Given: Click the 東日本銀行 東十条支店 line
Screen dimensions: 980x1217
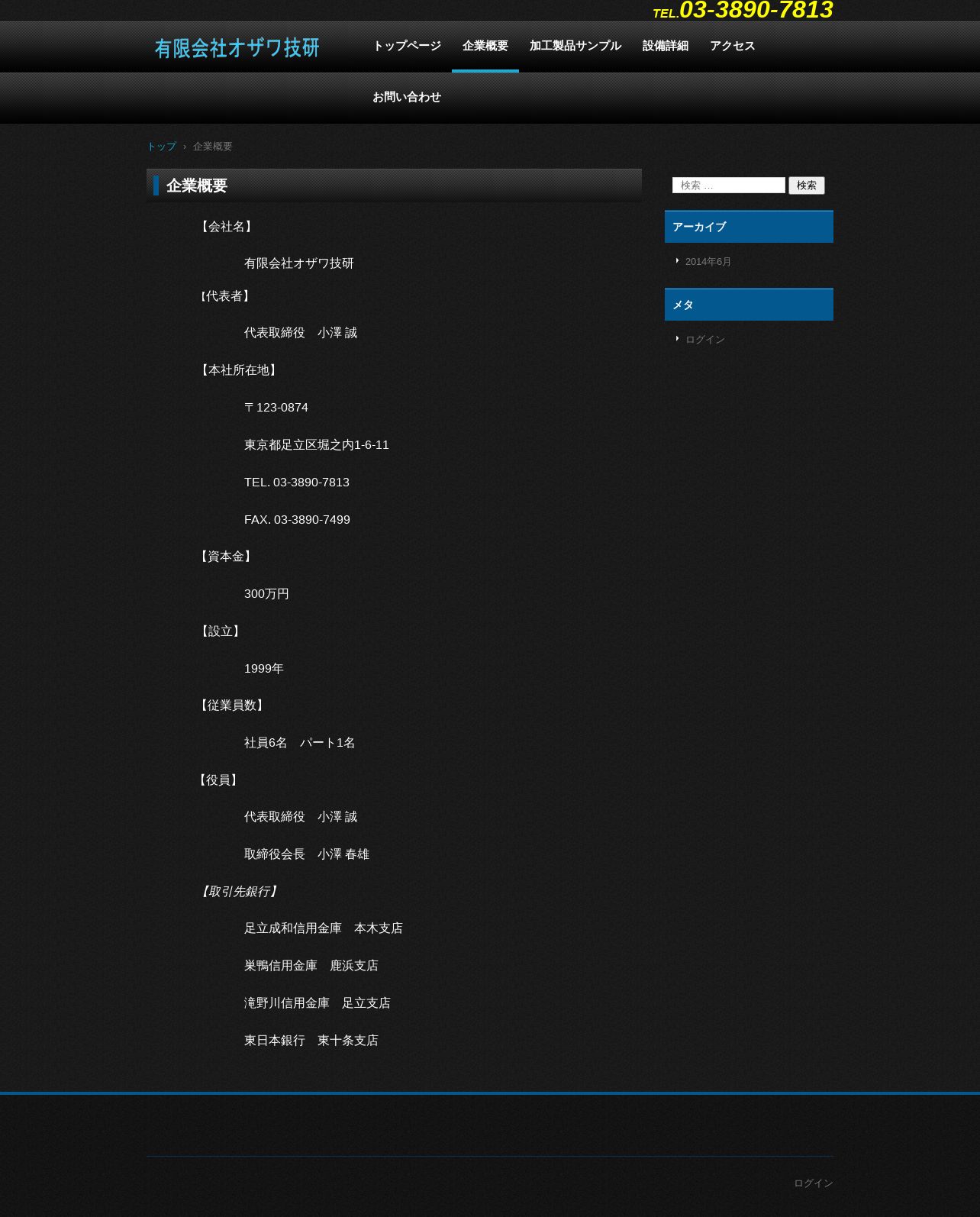Looking at the screenshot, I should (x=311, y=1041).
